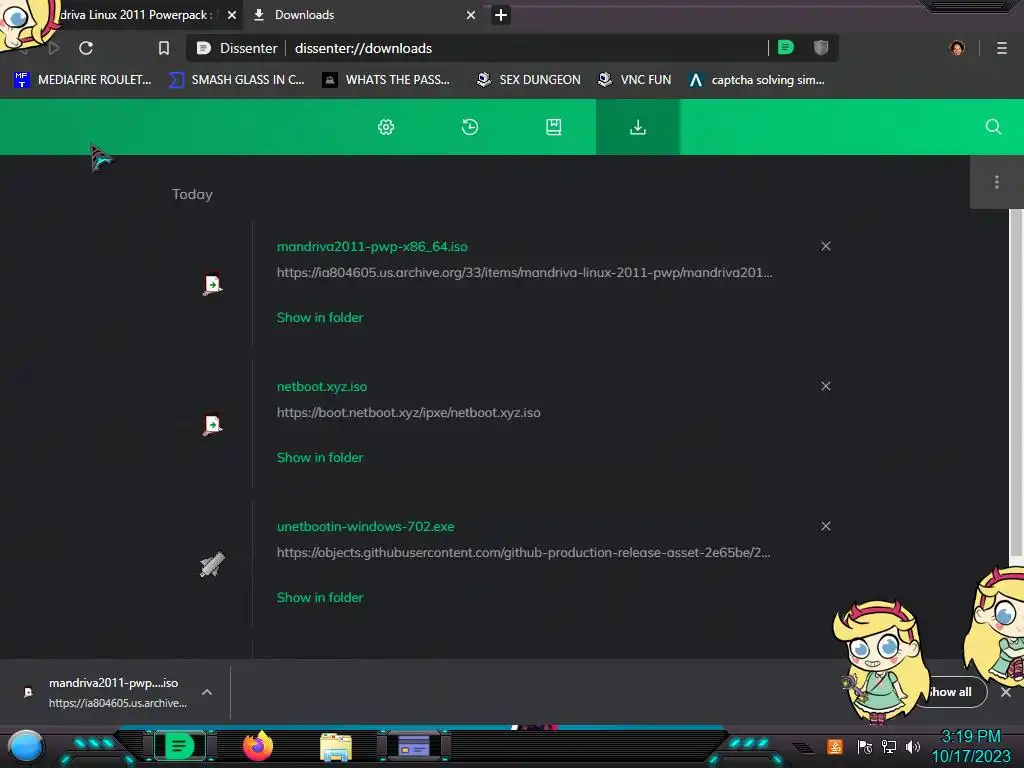The height and width of the screenshot is (768, 1024).
Task: Reload the page with the refresh icon
Action: pos(86,48)
